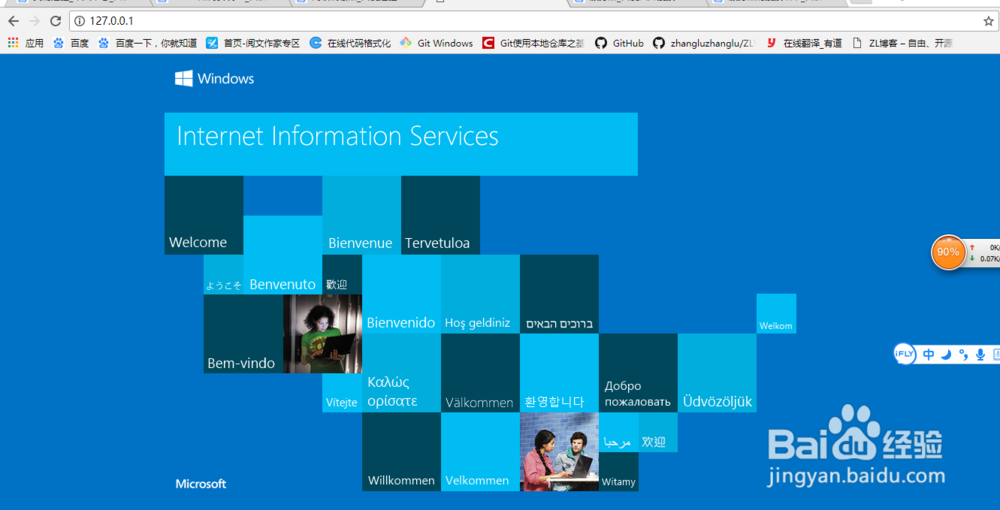Click the photo of woman holding laptop

(x=322, y=334)
